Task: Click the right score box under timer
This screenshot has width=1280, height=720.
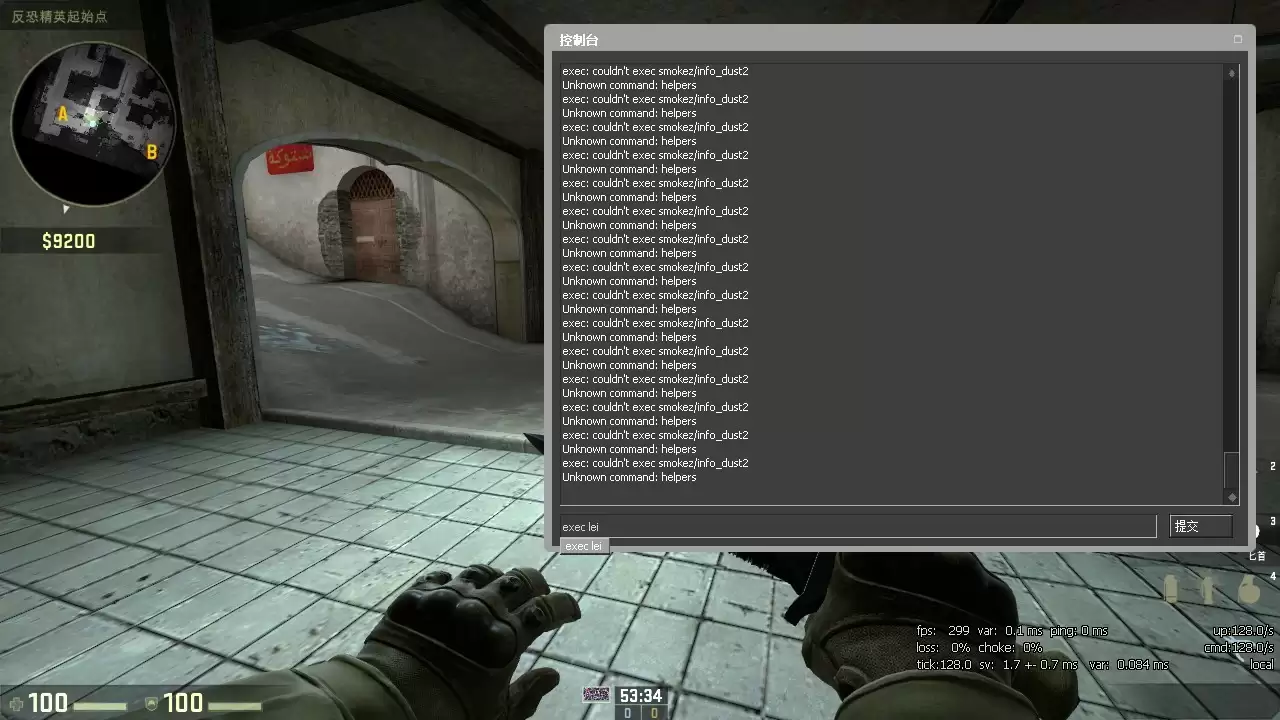Action: (x=654, y=713)
